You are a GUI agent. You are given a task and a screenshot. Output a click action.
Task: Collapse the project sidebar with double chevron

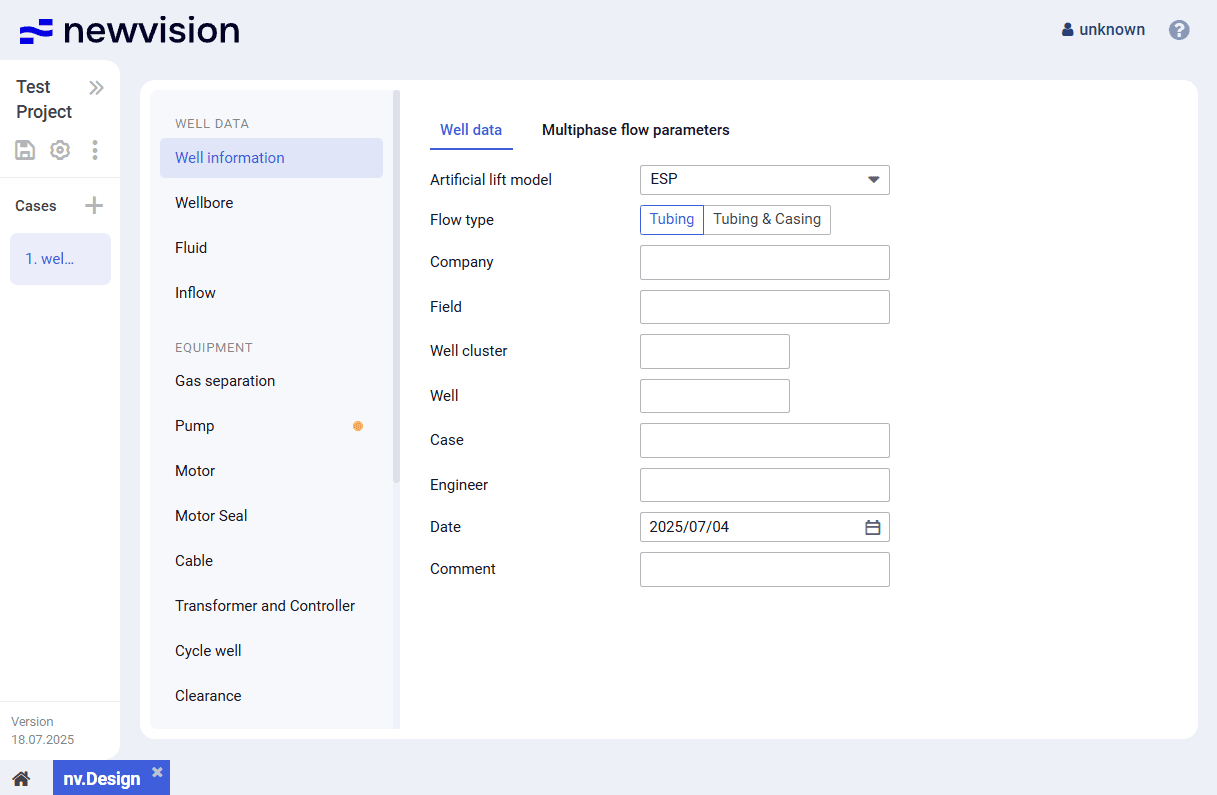click(96, 88)
